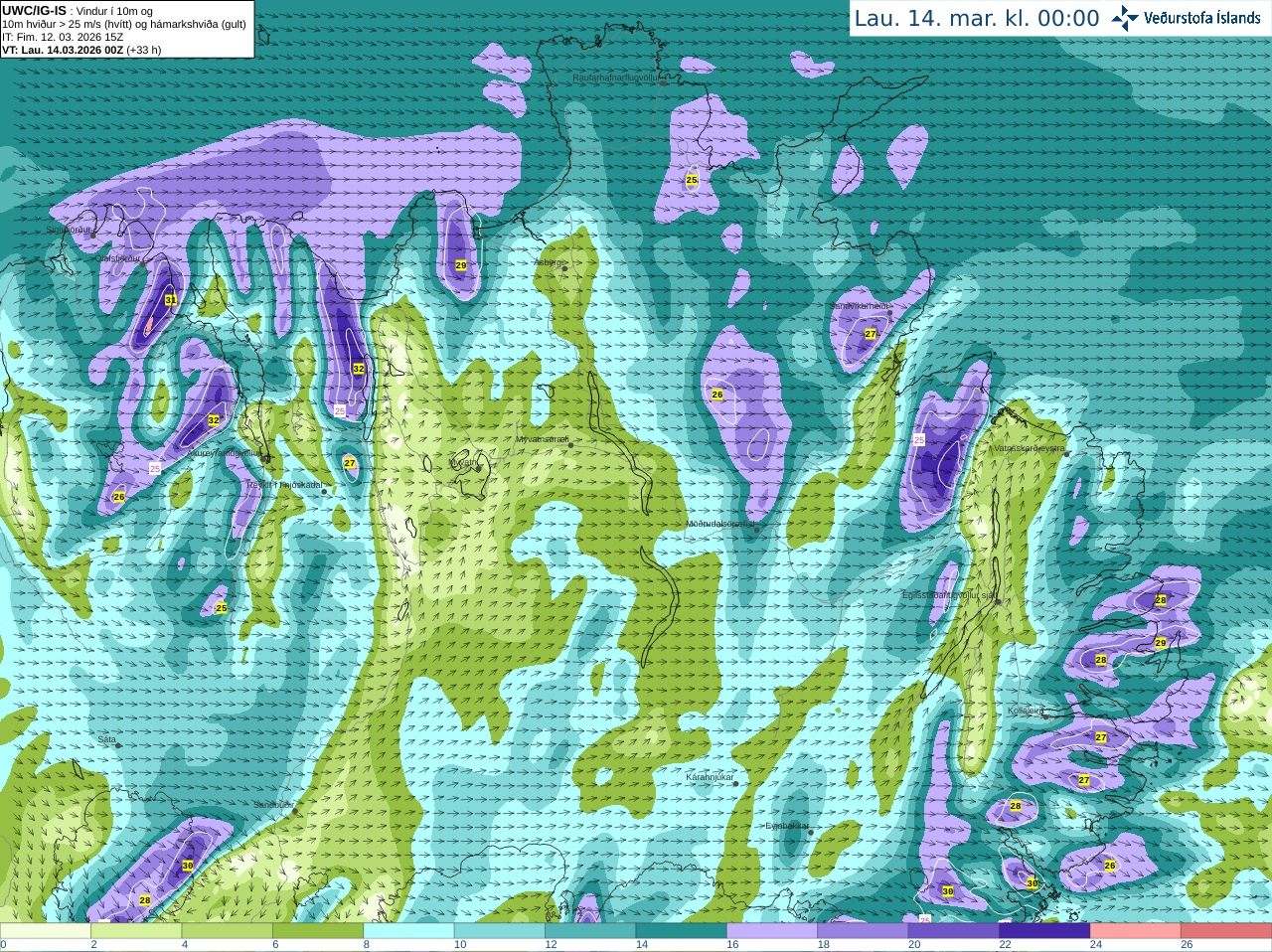The width and height of the screenshot is (1272, 952).
Task: Click the 'IT: Fim. 12. 03. 2026 15Z' line
Action: 63,37
